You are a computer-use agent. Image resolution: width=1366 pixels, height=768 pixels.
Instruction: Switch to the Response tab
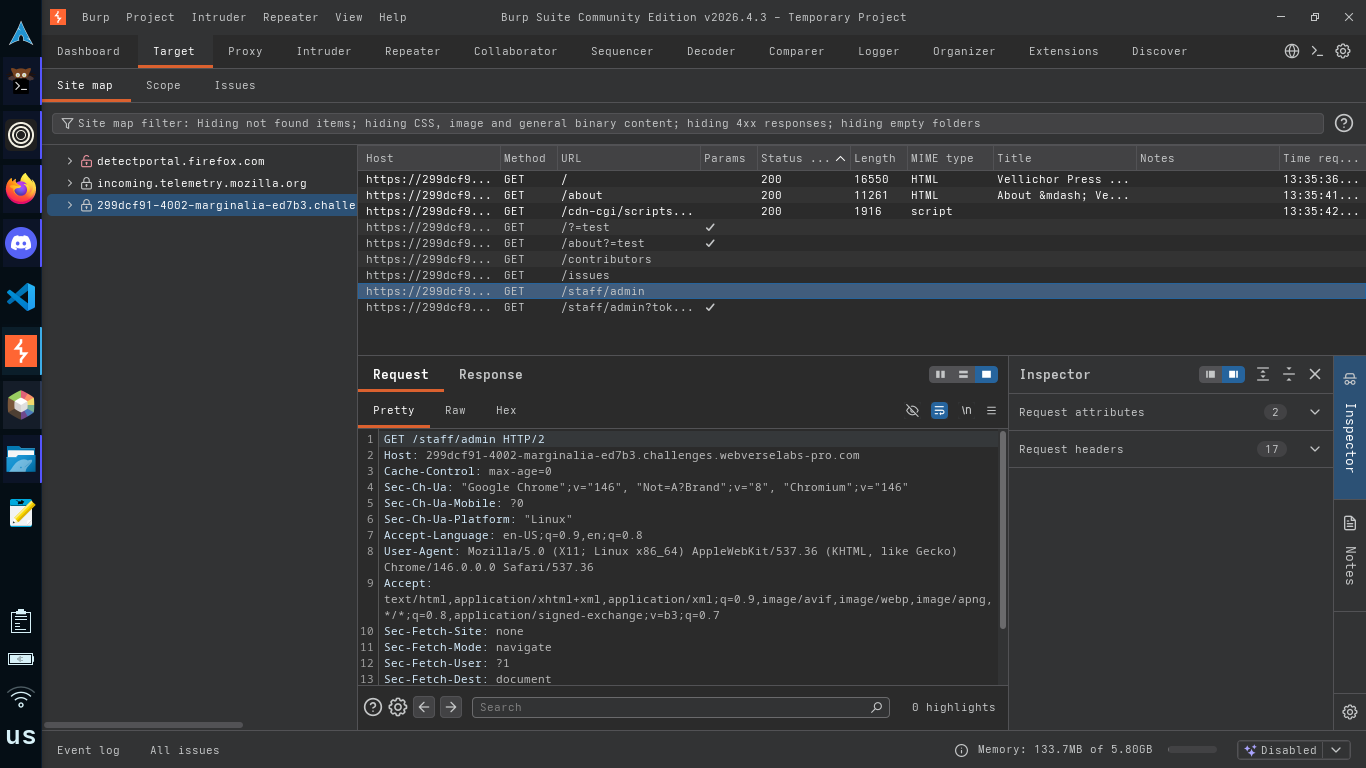click(x=491, y=375)
